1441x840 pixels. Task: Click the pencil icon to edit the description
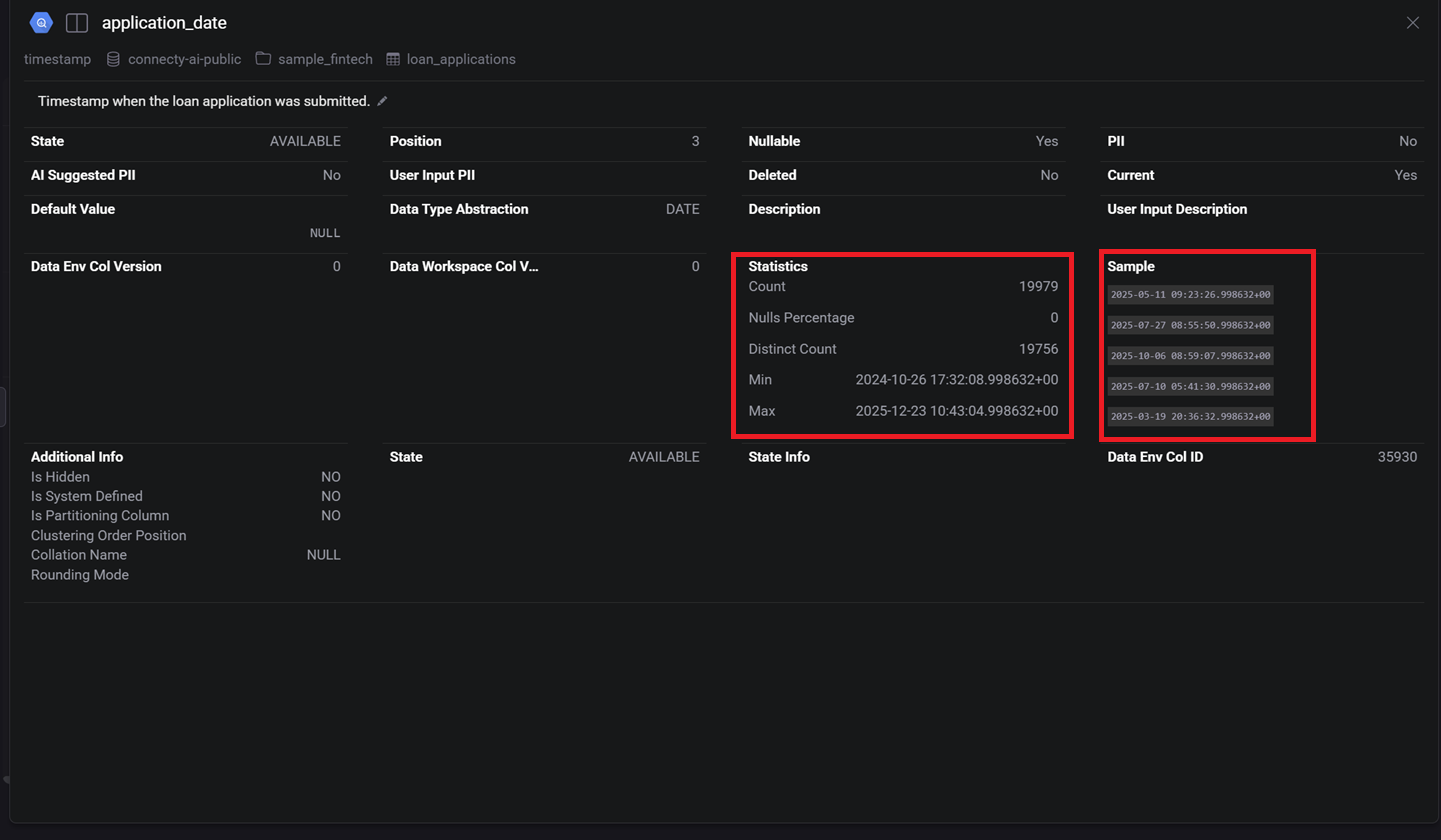pos(382,101)
